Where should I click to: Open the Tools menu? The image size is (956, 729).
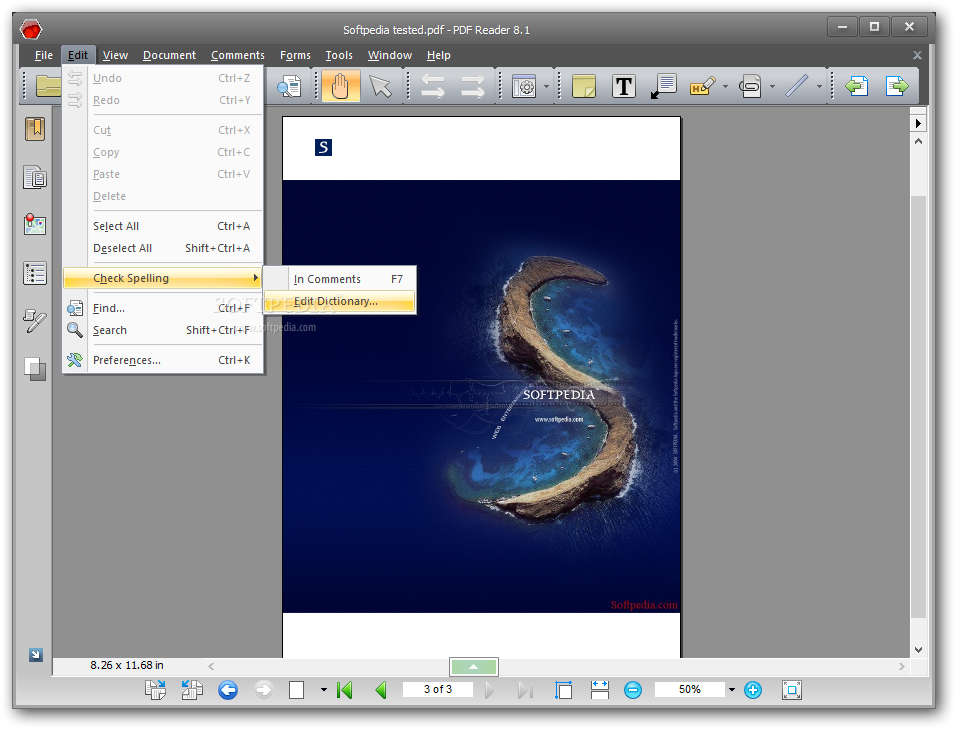pyautogui.click(x=339, y=55)
